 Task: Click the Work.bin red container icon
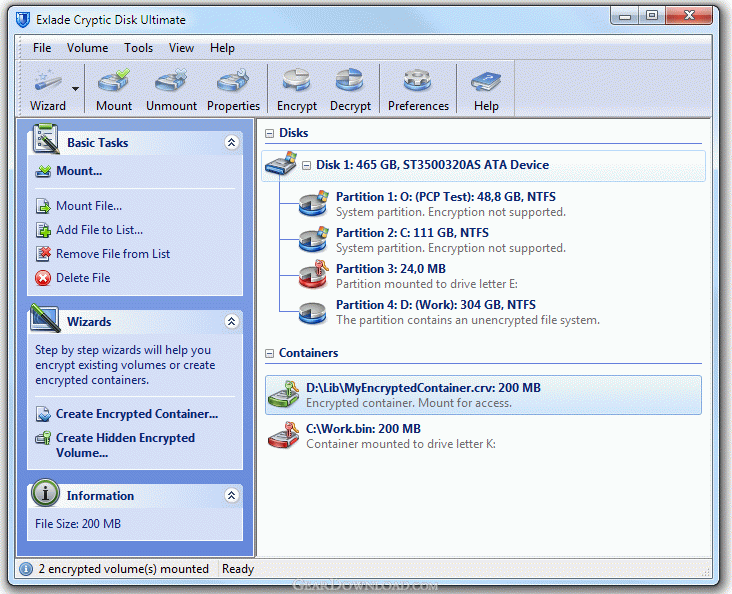(283, 435)
